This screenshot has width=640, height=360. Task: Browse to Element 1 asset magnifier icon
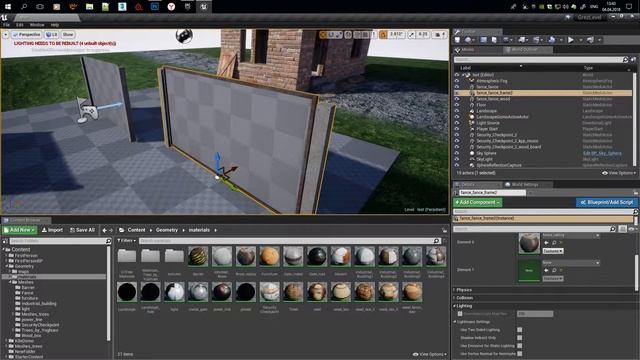(x=554, y=270)
